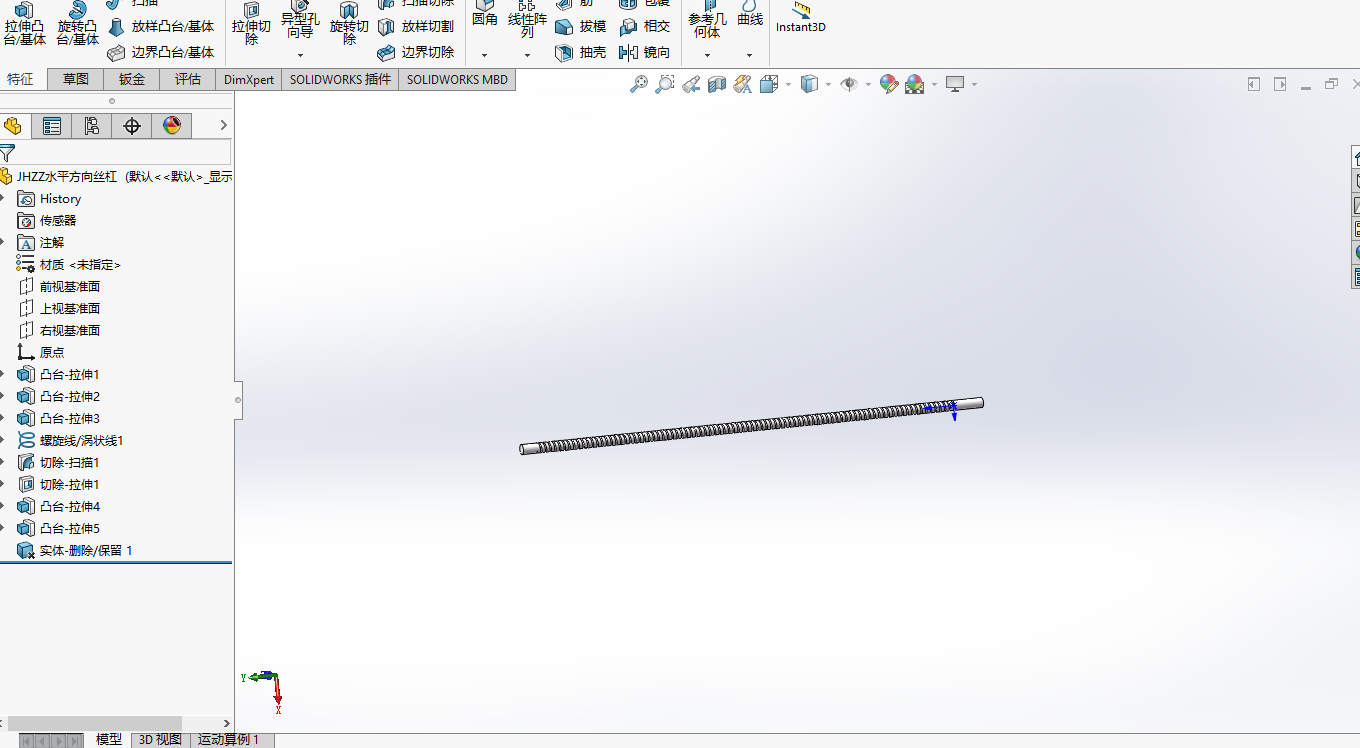Image resolution: width=1360 pixels, height=748 pixels.
Task: Click the Zoom to Fit magnifier icon
Action: 638,84
